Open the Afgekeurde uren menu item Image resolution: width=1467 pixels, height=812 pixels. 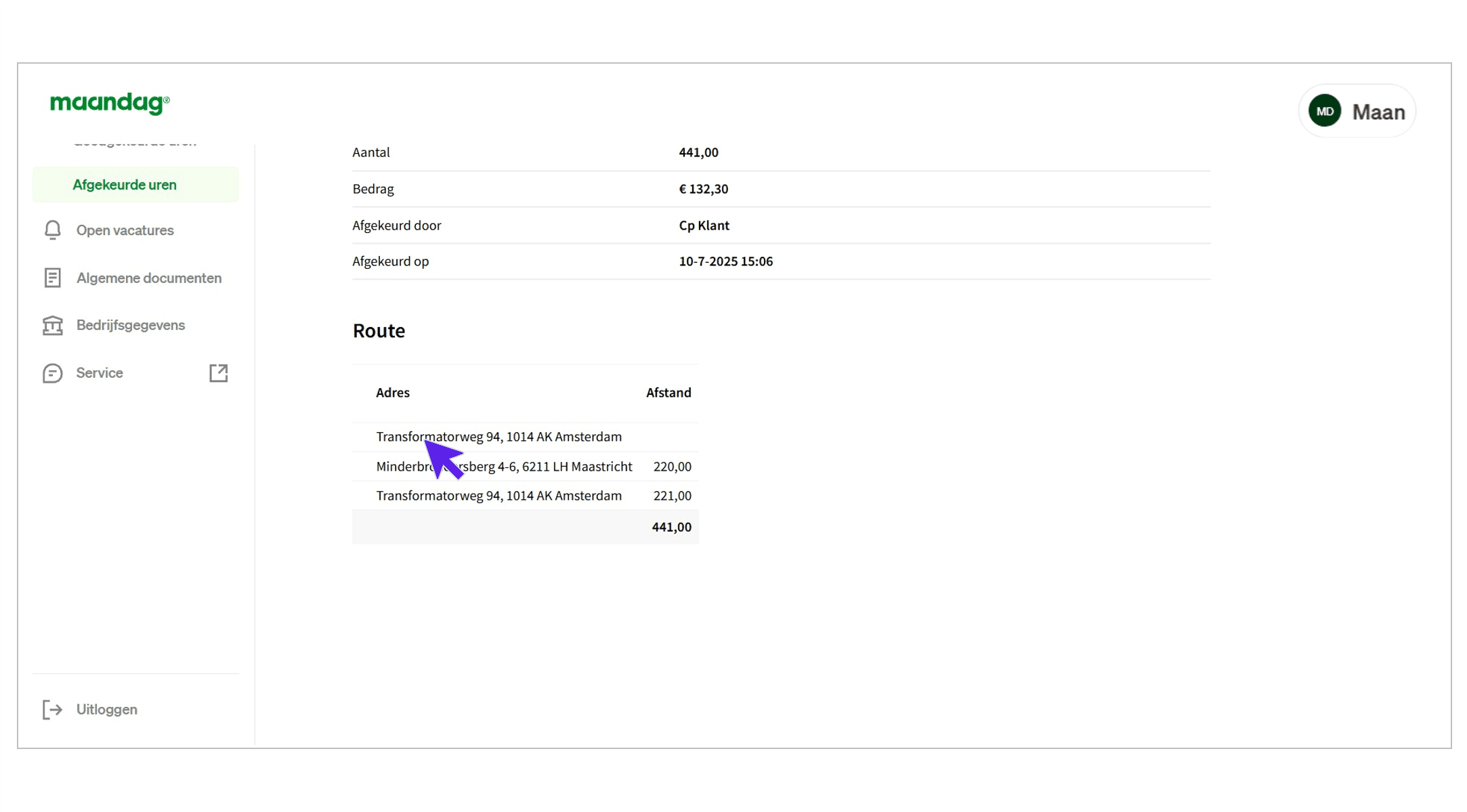[x=125, y=185]
